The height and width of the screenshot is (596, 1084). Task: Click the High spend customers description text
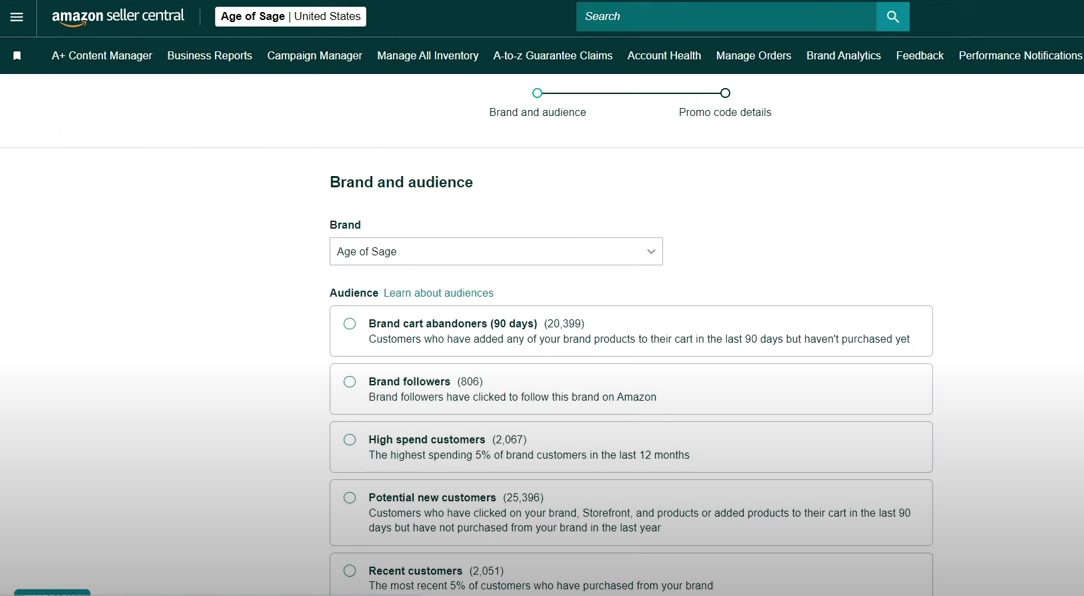point(529,455)
